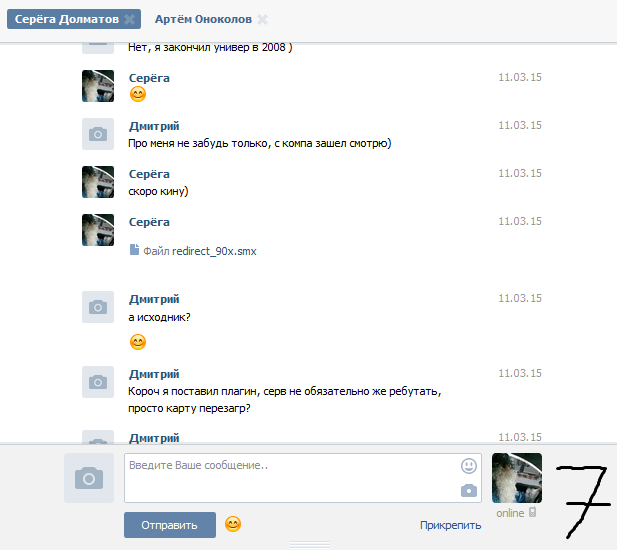
Task: Open Серёга's large avatar beside the input
Action: pyautogui.click(x=517, y=478)
